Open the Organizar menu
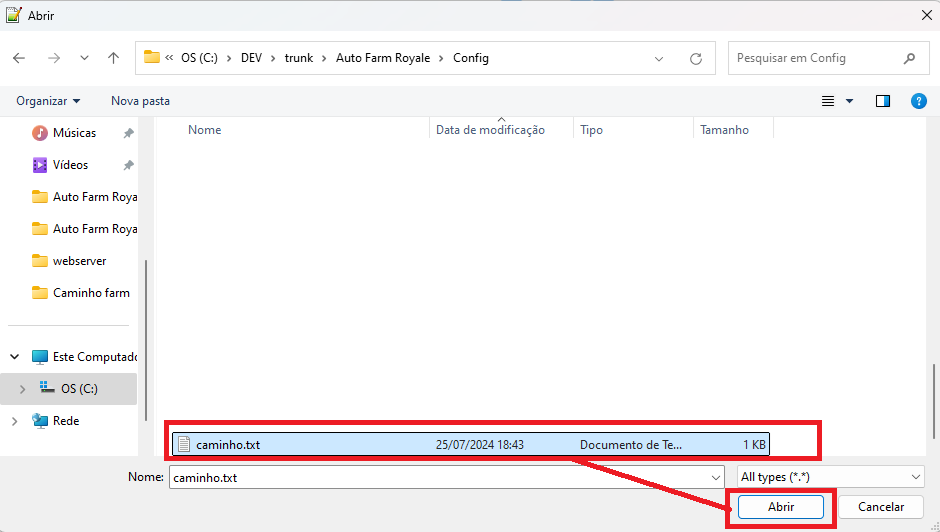This screenshot has height=532, width=940. [48, 101]
